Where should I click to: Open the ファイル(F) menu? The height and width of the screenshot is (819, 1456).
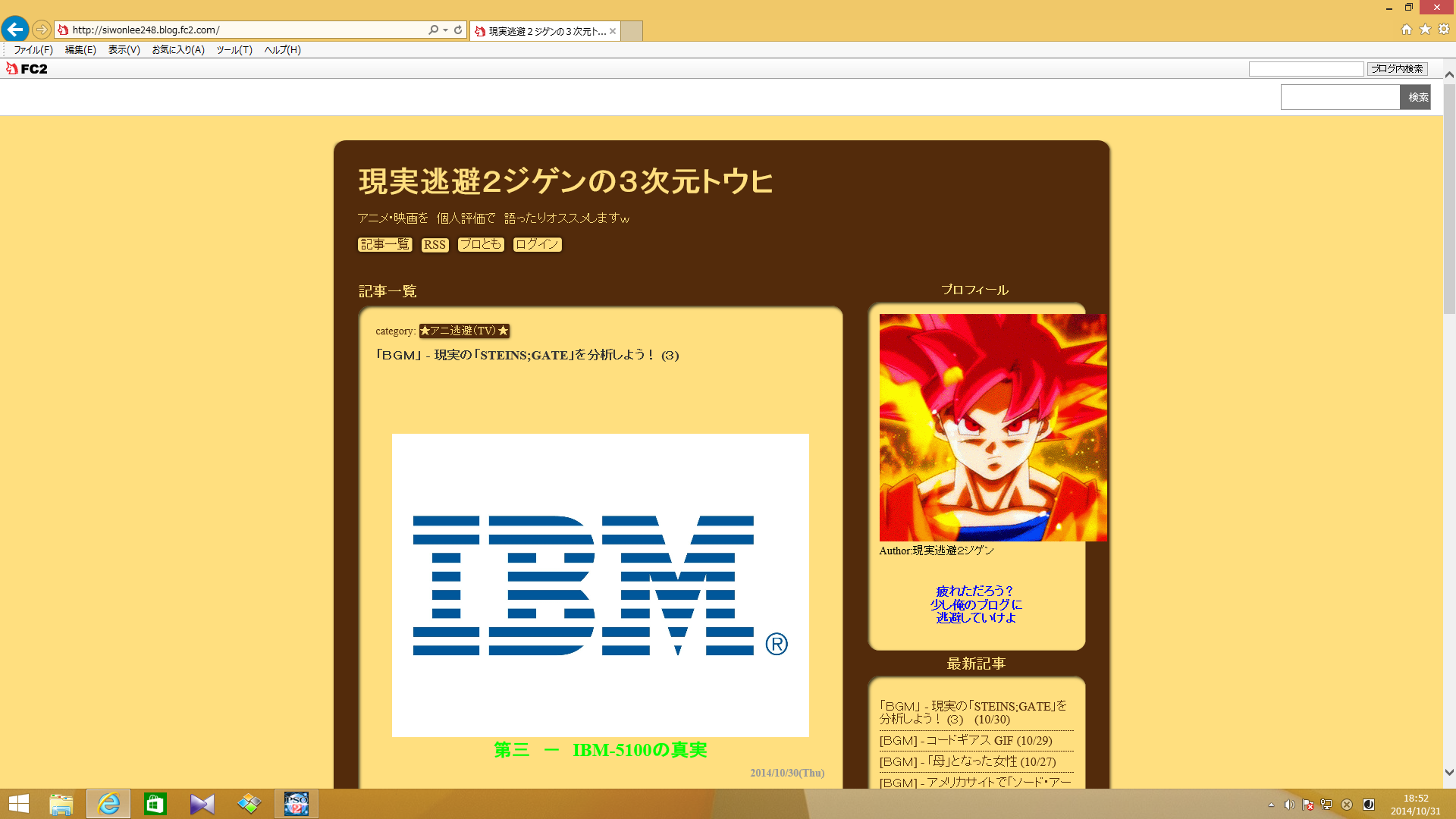point(33,50)
